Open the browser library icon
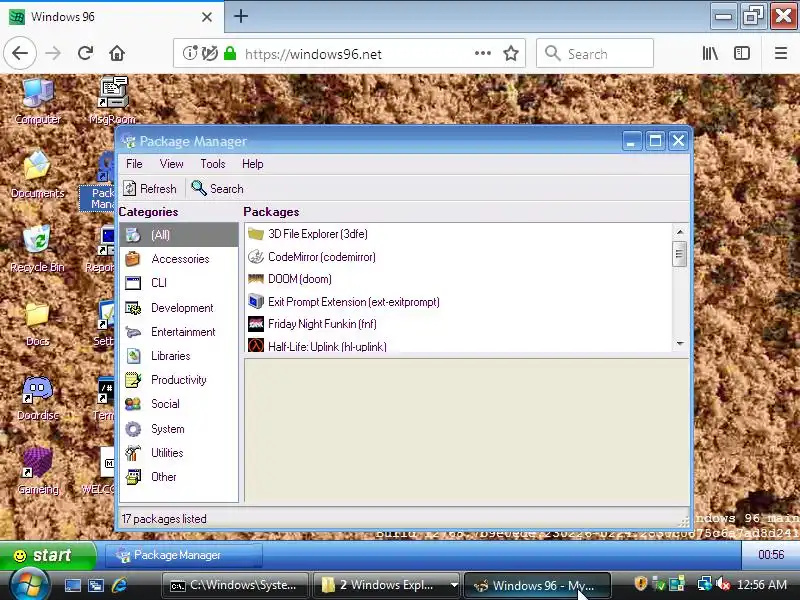This screenshot has height=600, width=800. (710, 53)
